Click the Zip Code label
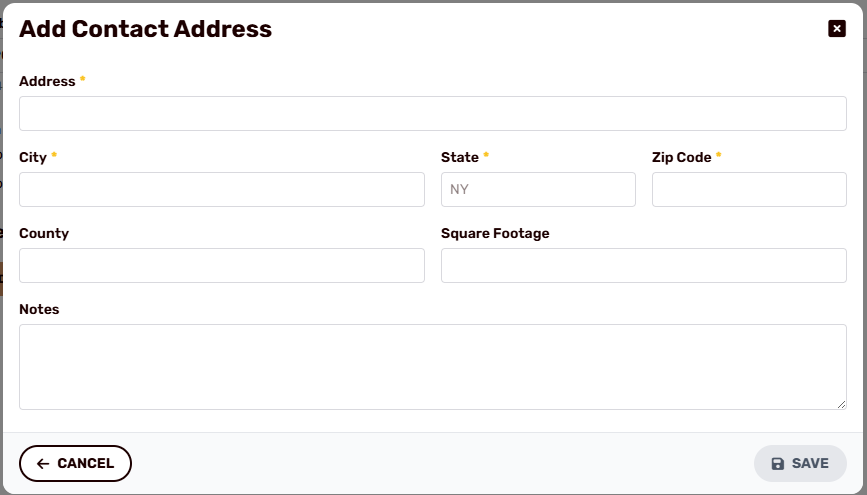 pos(681,158)
